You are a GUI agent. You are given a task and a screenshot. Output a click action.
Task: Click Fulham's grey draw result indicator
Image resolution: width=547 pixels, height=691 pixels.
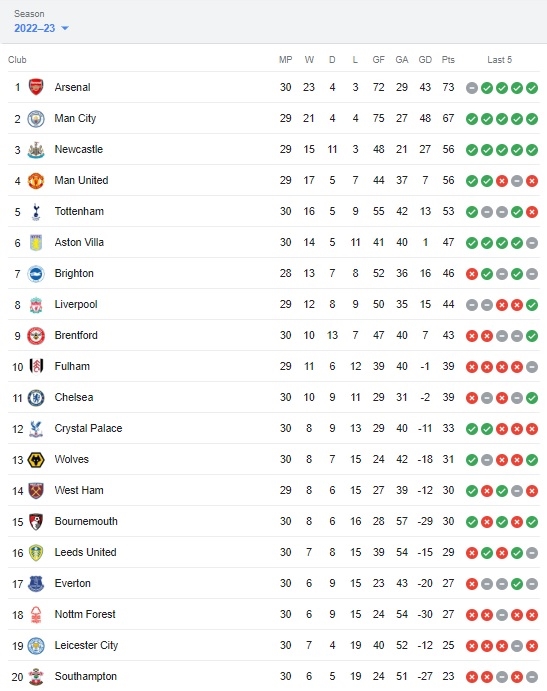[x=532, y=367]
